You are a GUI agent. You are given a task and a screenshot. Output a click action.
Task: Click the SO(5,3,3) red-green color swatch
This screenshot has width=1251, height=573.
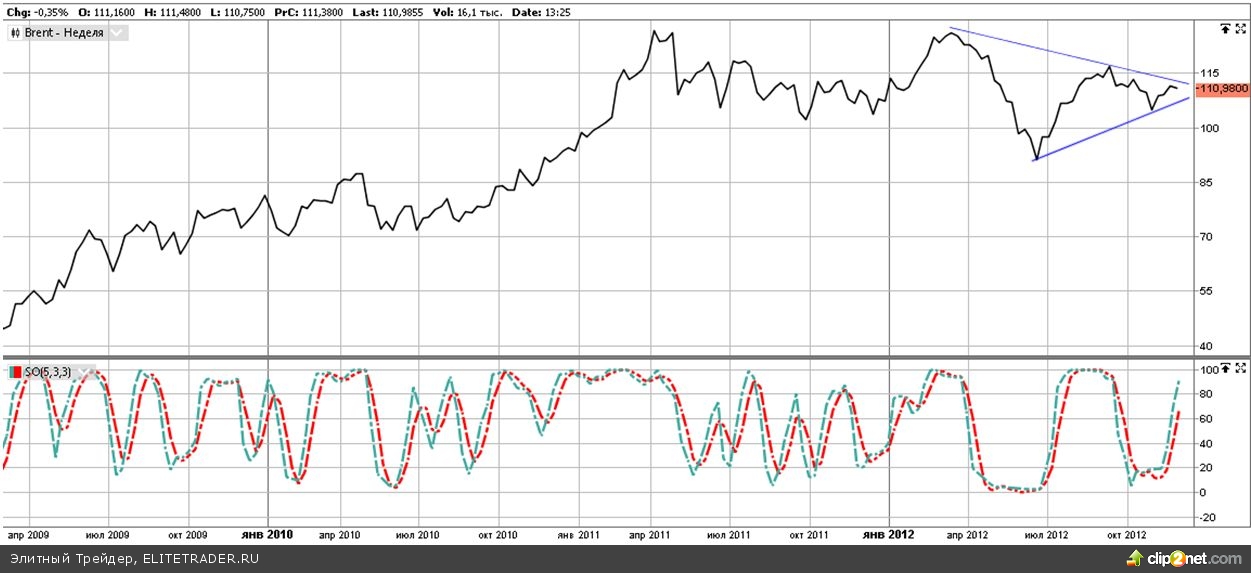15,372
